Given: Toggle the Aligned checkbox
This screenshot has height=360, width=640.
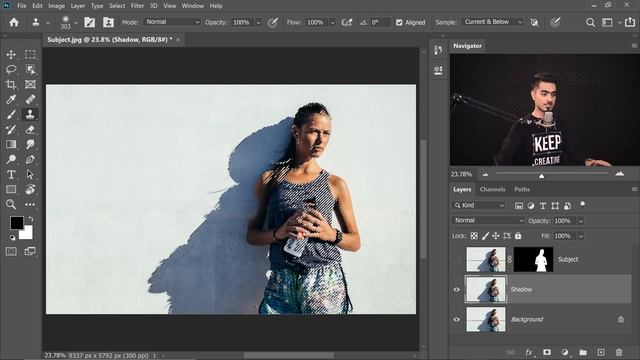Looking at the screenshot, I should [x=399, y=22].
